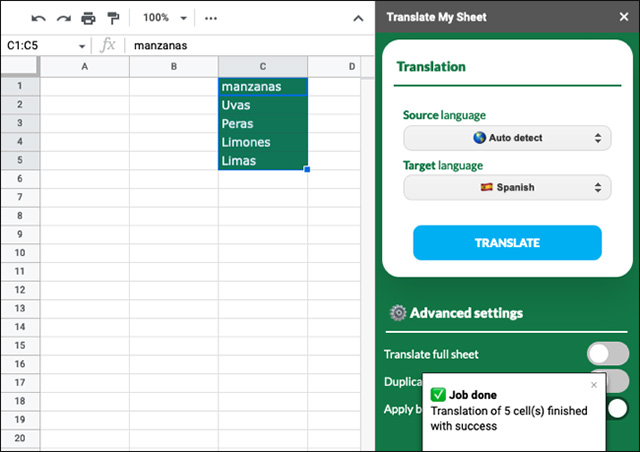
Task: Click the Advanced settings gear icon
Action: 398,313
